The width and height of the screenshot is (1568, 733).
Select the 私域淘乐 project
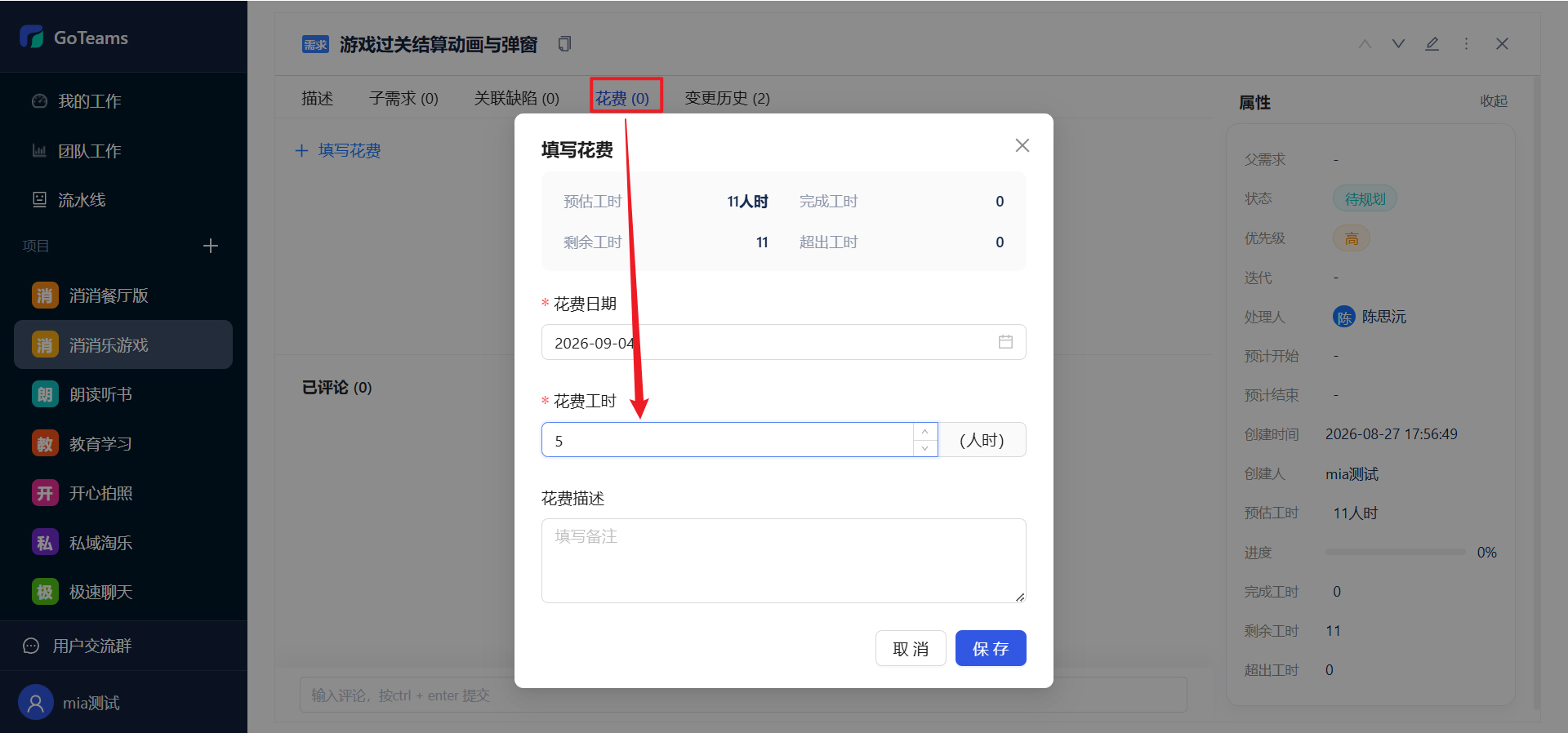pyautogui.click(x=123, y=543)
